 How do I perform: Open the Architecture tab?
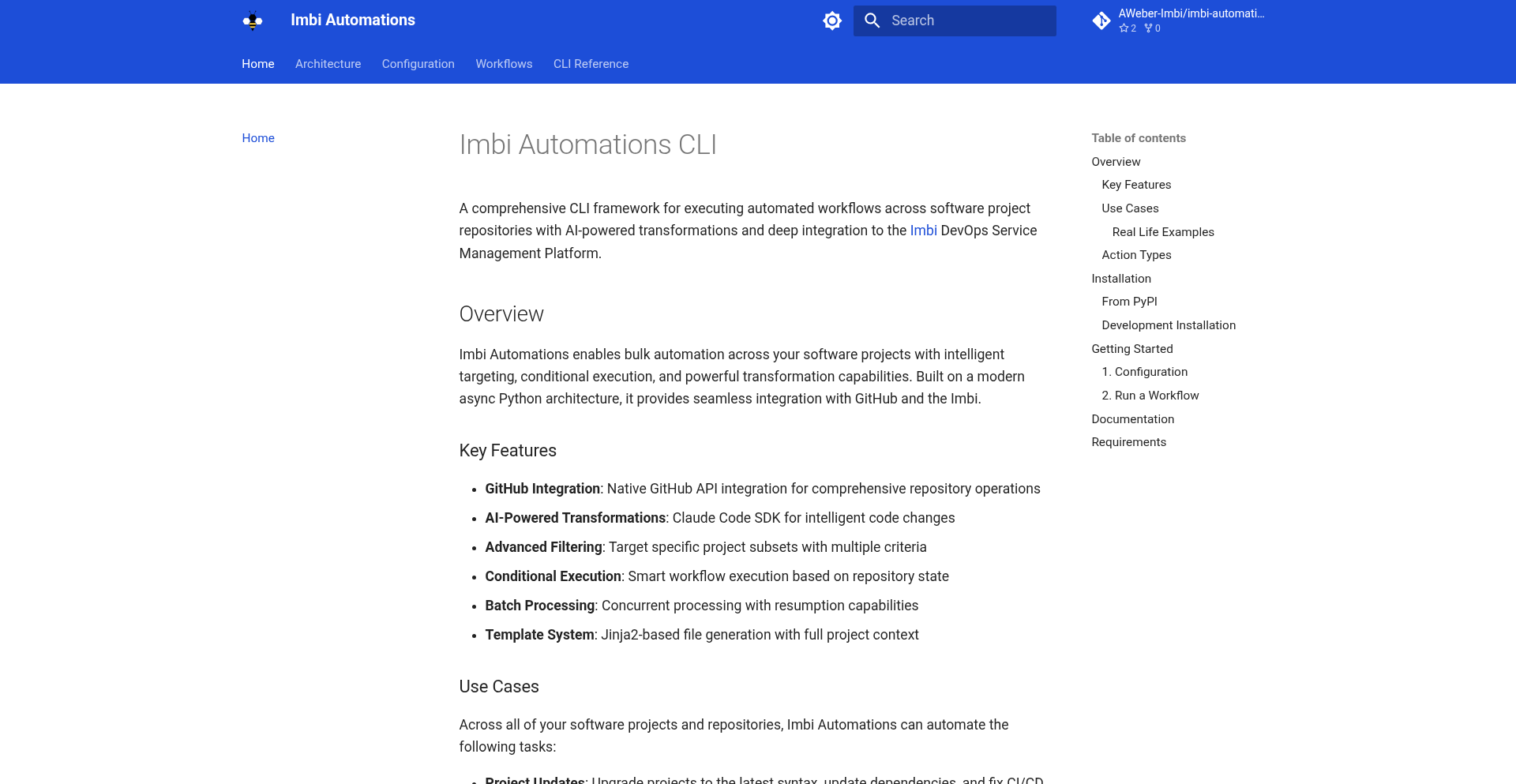pos(328,64)
